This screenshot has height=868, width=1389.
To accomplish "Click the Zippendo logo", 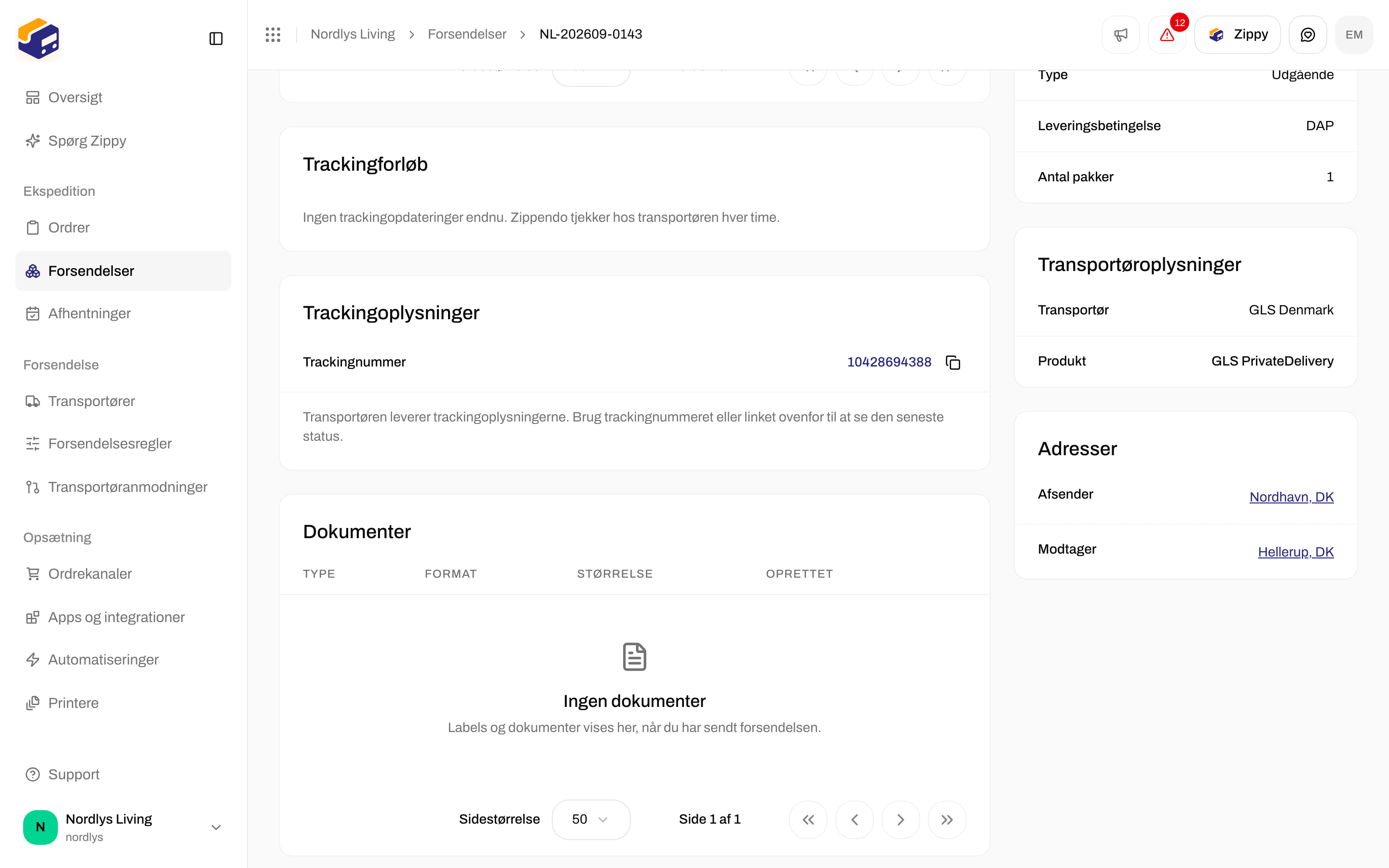I will point(39,39).
